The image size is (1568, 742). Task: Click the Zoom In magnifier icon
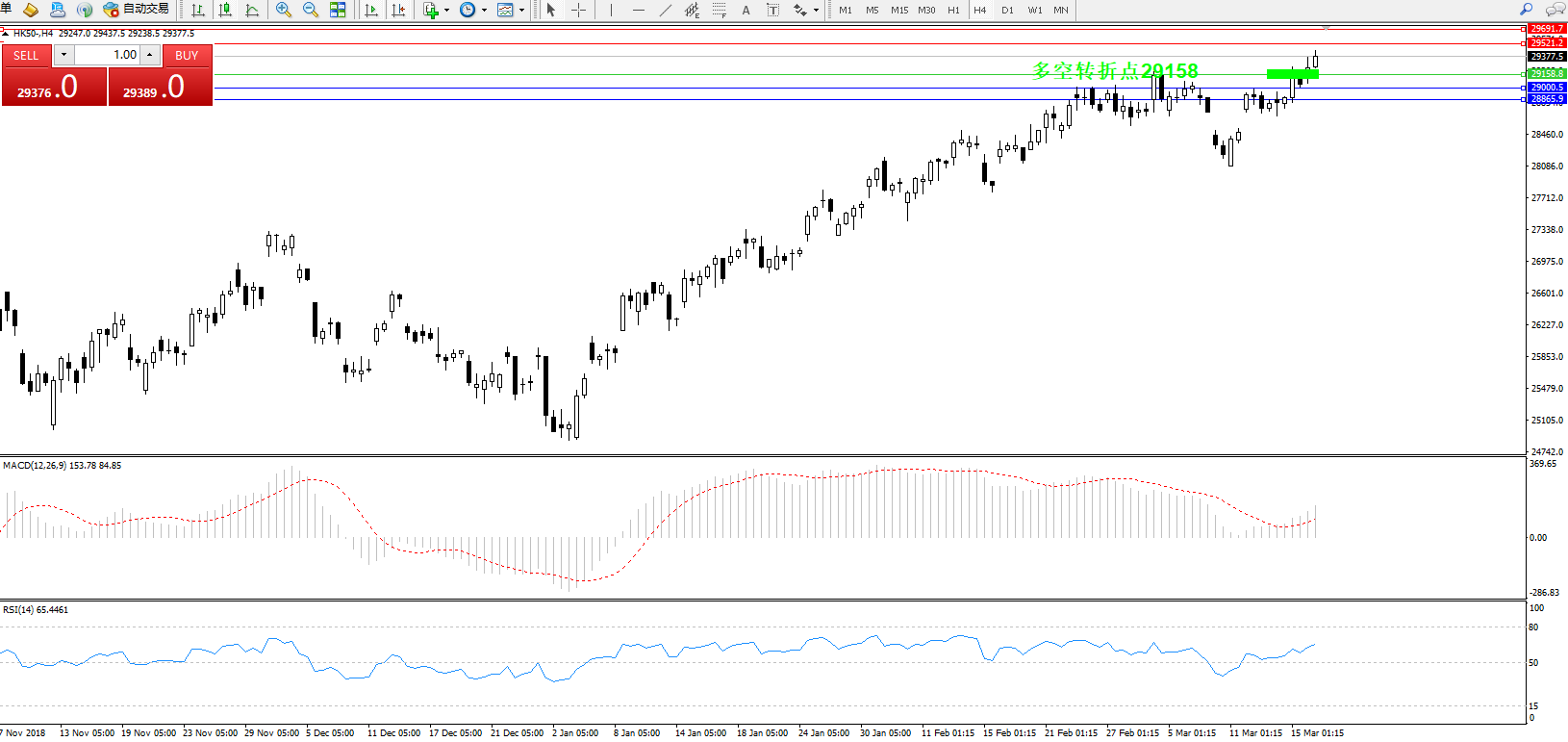point(283,10)
